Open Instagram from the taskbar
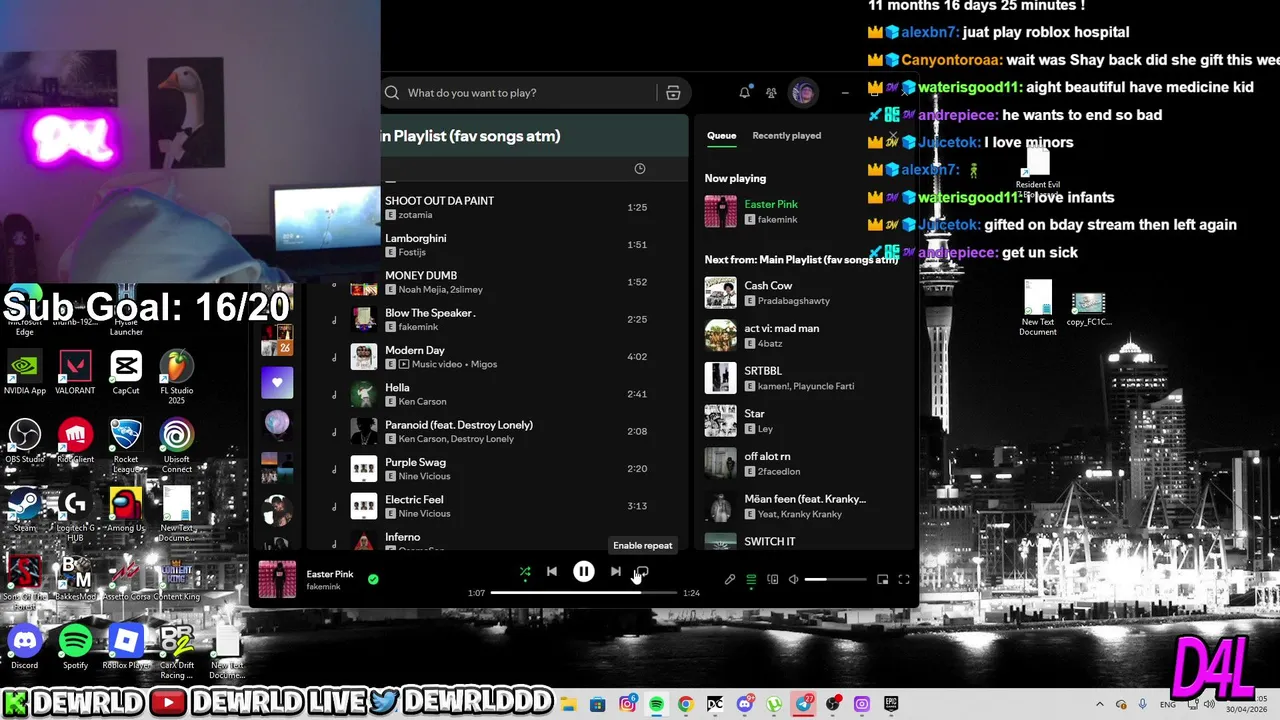Viewport: 1280px width, 720px height. pos(627,704)
